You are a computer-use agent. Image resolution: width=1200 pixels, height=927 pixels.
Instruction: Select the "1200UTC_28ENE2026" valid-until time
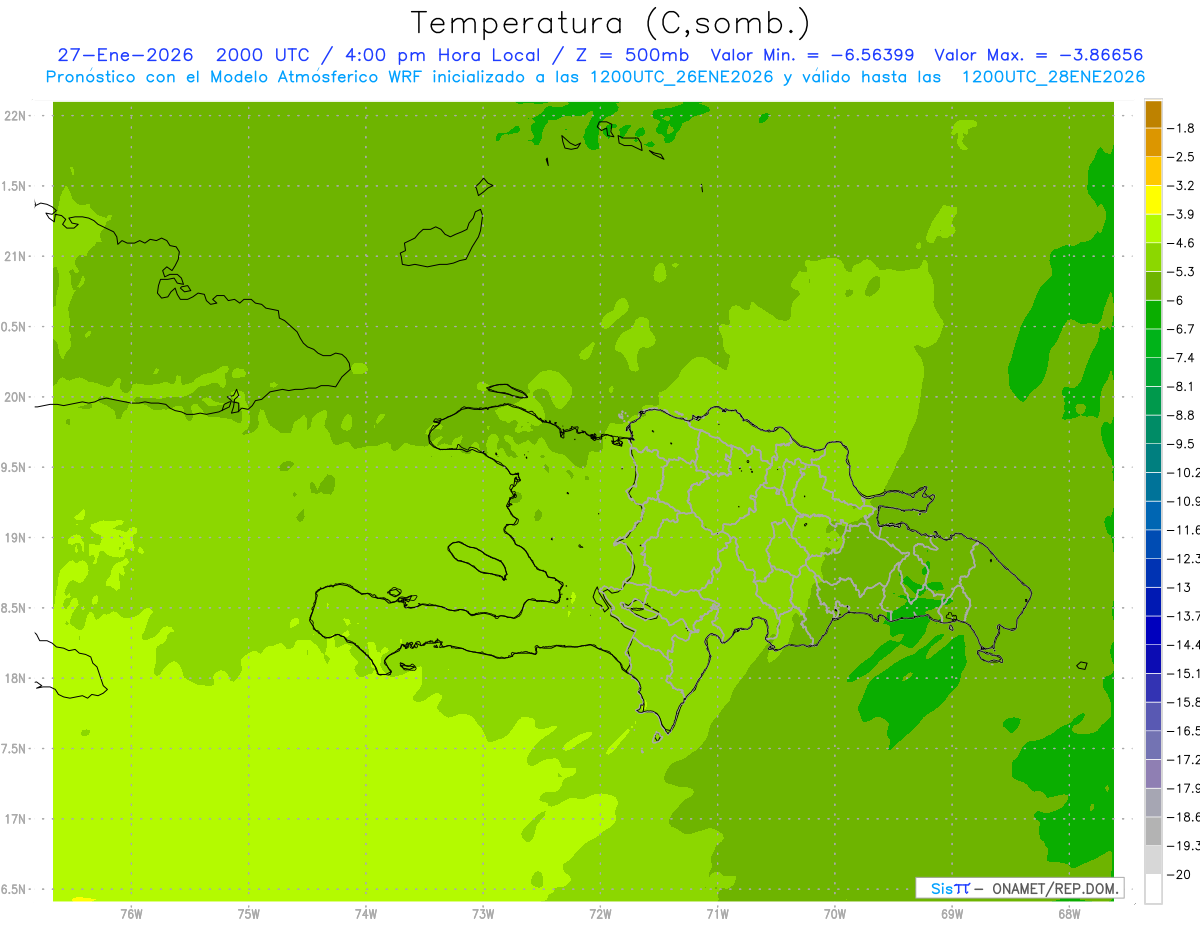click(1053, 77)
